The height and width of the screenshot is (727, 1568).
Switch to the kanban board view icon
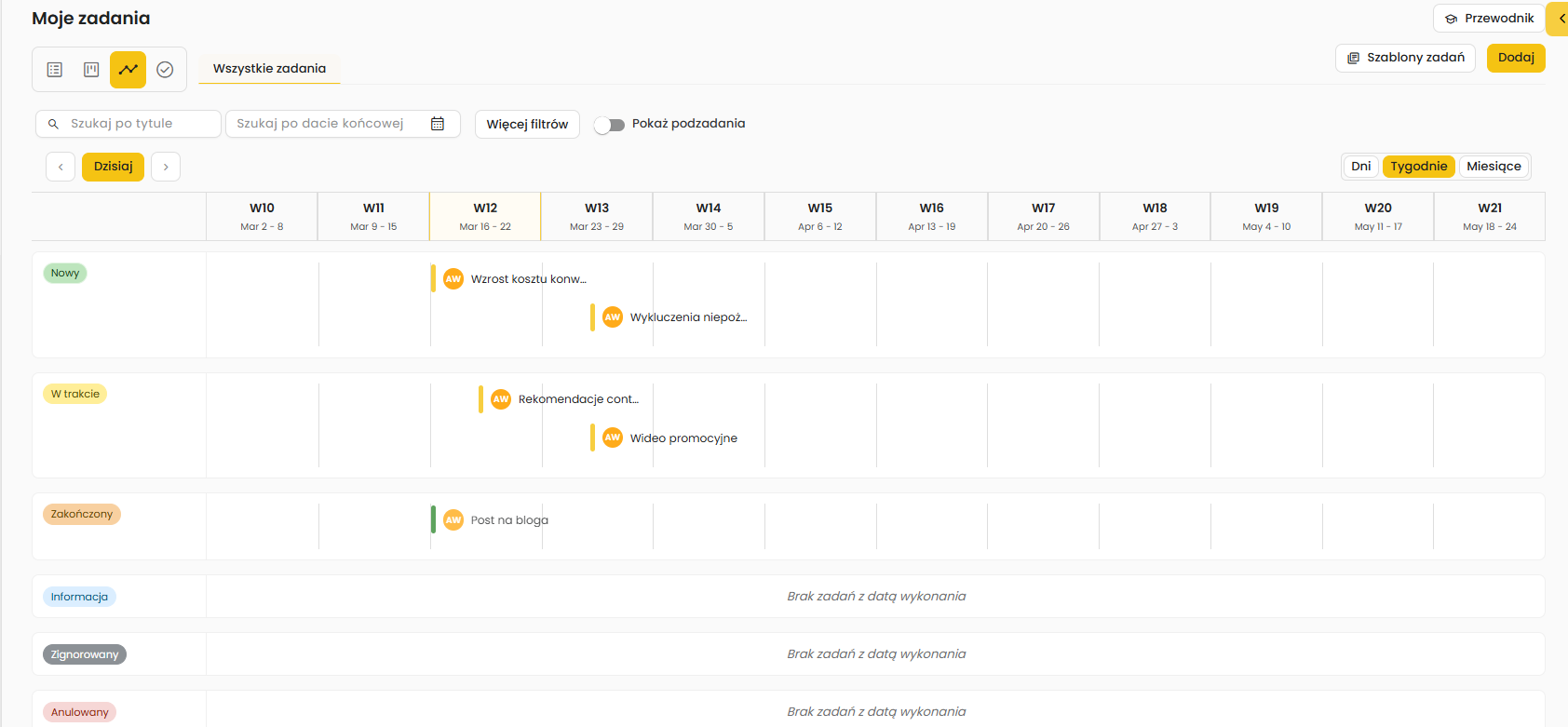click(91, 70)
